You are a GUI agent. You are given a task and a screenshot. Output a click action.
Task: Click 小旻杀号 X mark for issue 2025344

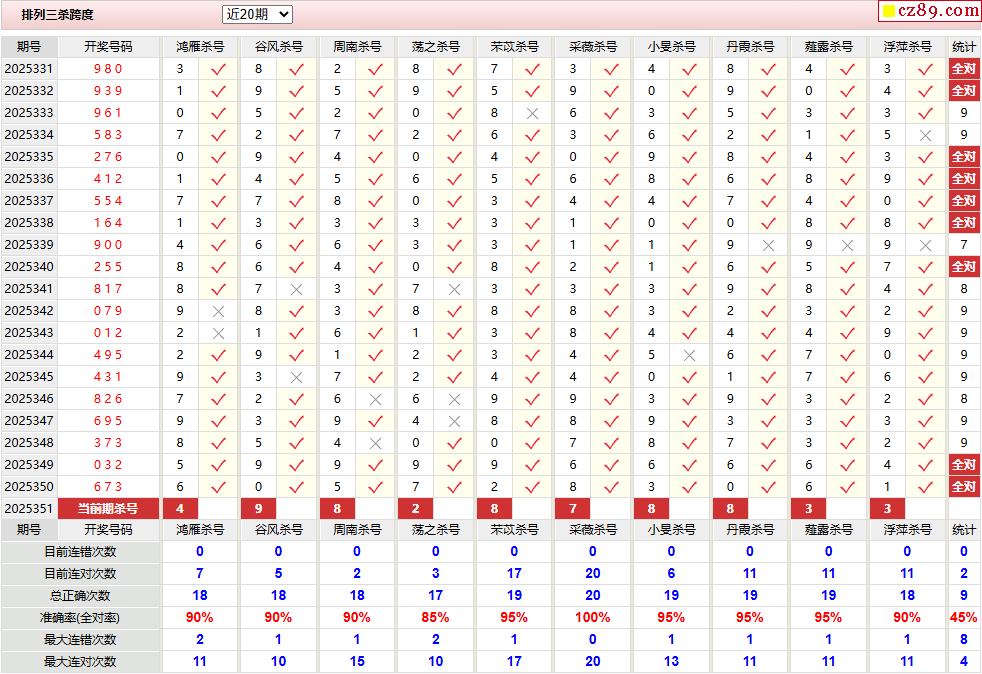point(690,355)
